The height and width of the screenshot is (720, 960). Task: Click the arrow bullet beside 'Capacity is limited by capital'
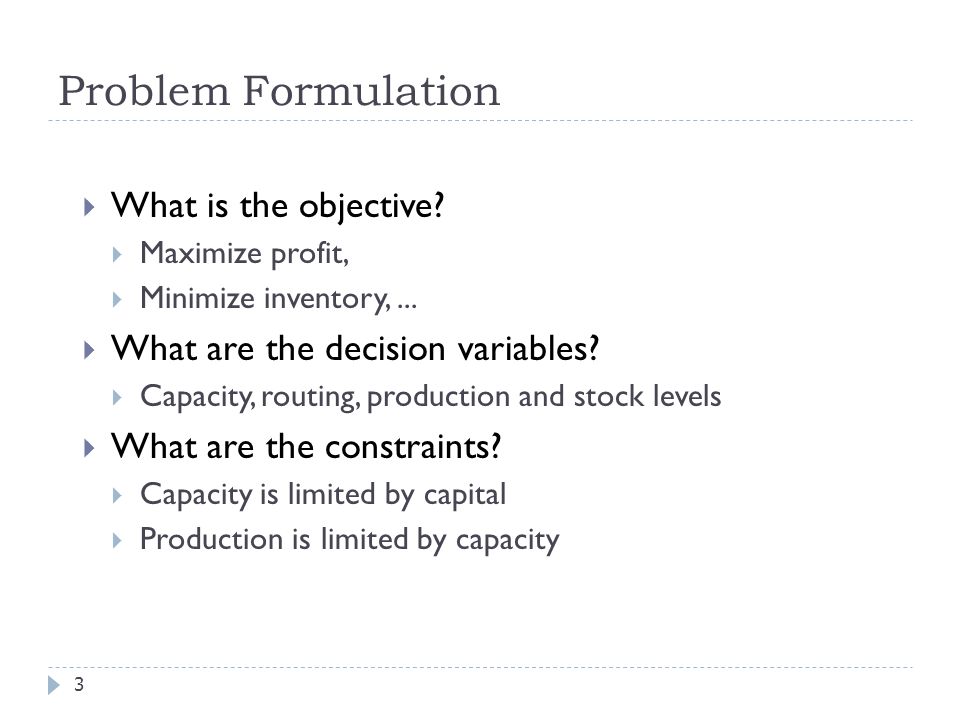click(x=118, y=496)
